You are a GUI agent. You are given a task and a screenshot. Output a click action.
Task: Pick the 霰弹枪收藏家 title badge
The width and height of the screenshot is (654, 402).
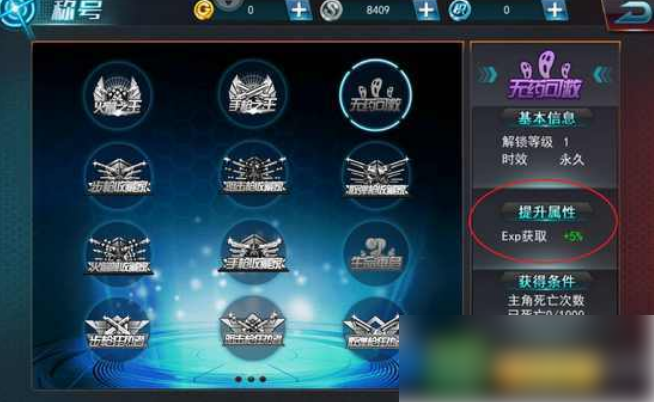[376, 175]
